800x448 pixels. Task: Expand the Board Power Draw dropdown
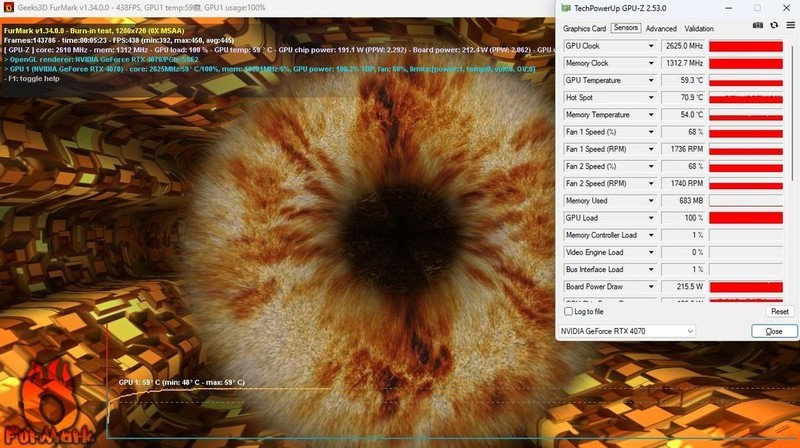653,287
